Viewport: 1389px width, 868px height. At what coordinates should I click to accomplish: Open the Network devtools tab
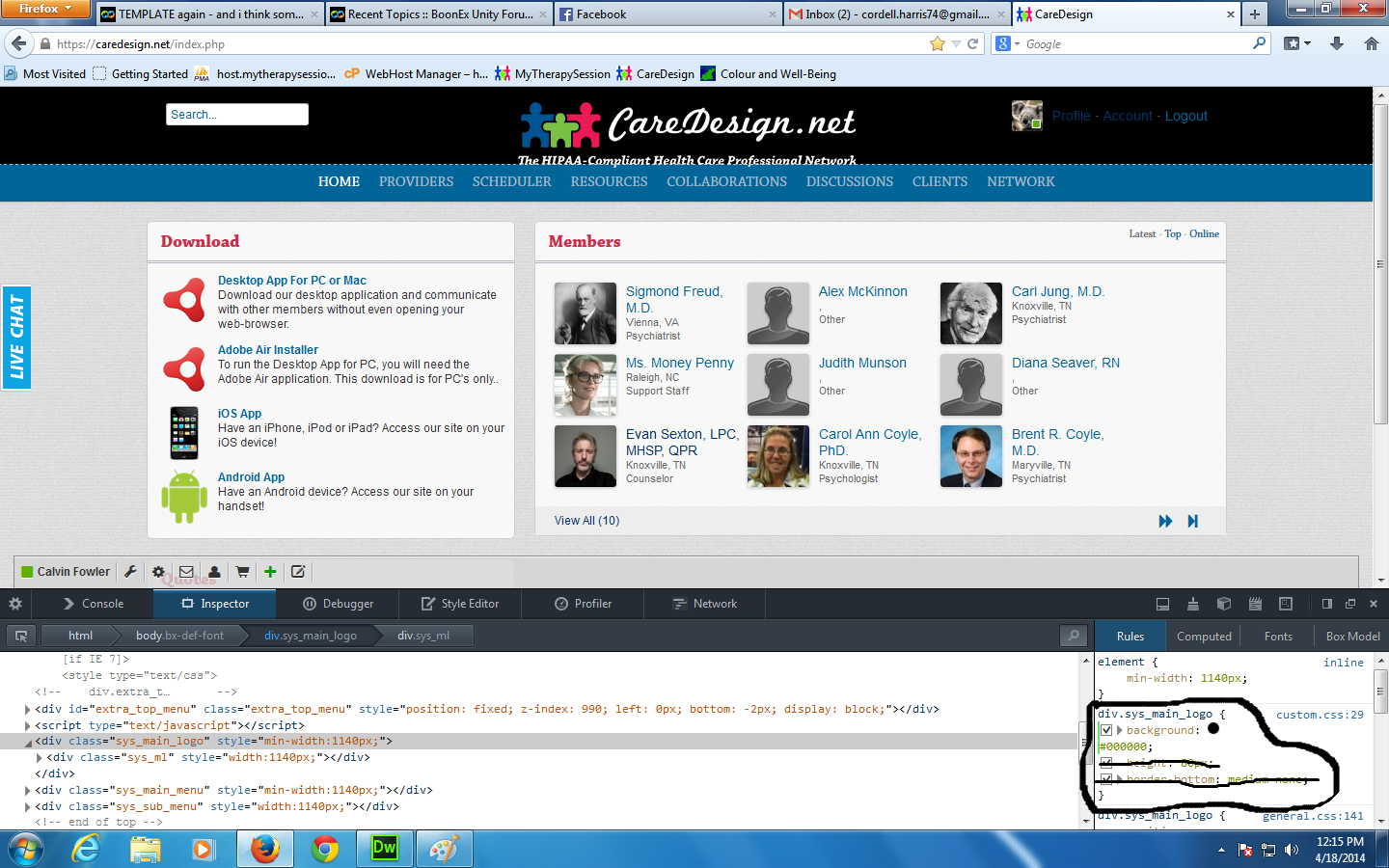point(705,604)
